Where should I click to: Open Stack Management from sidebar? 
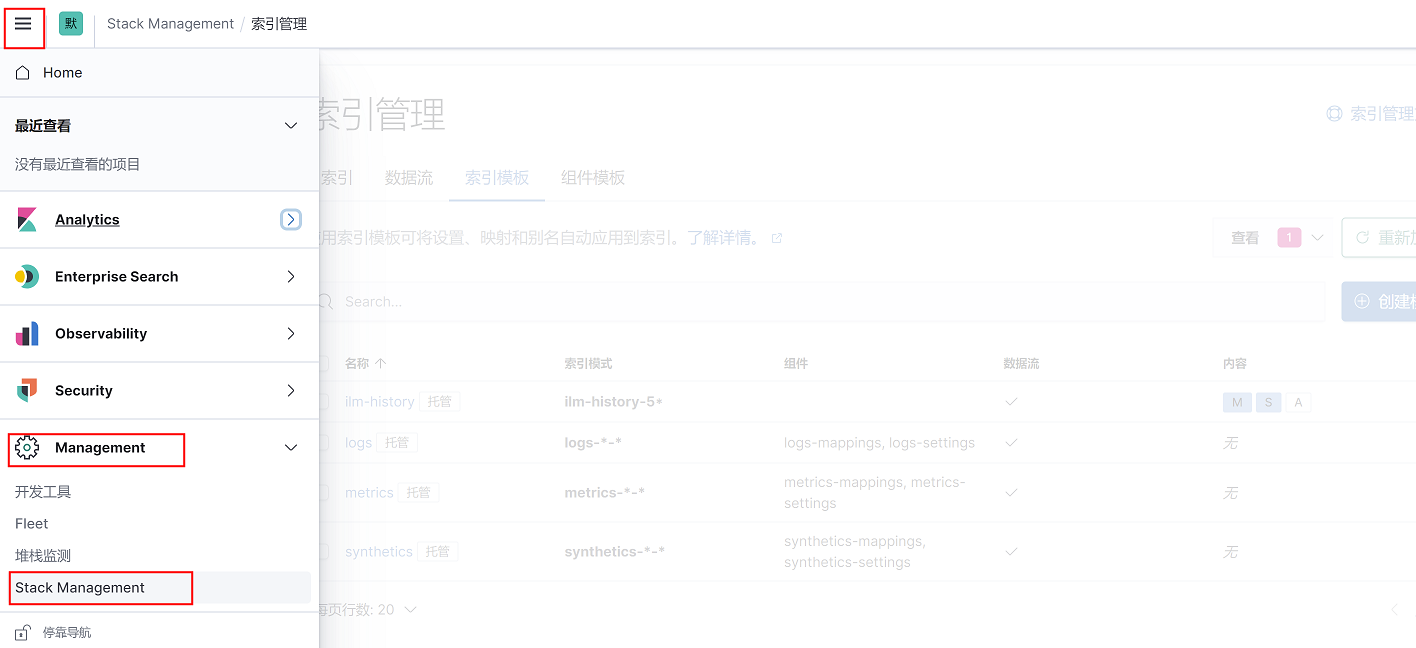[80, 588]
